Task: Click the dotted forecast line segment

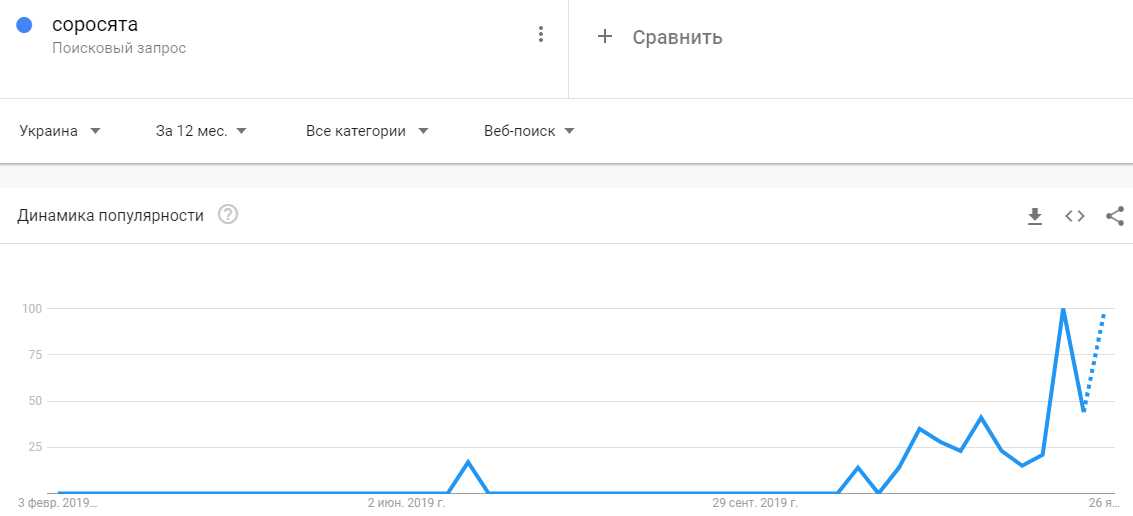Action: (x=1095, y=360)
